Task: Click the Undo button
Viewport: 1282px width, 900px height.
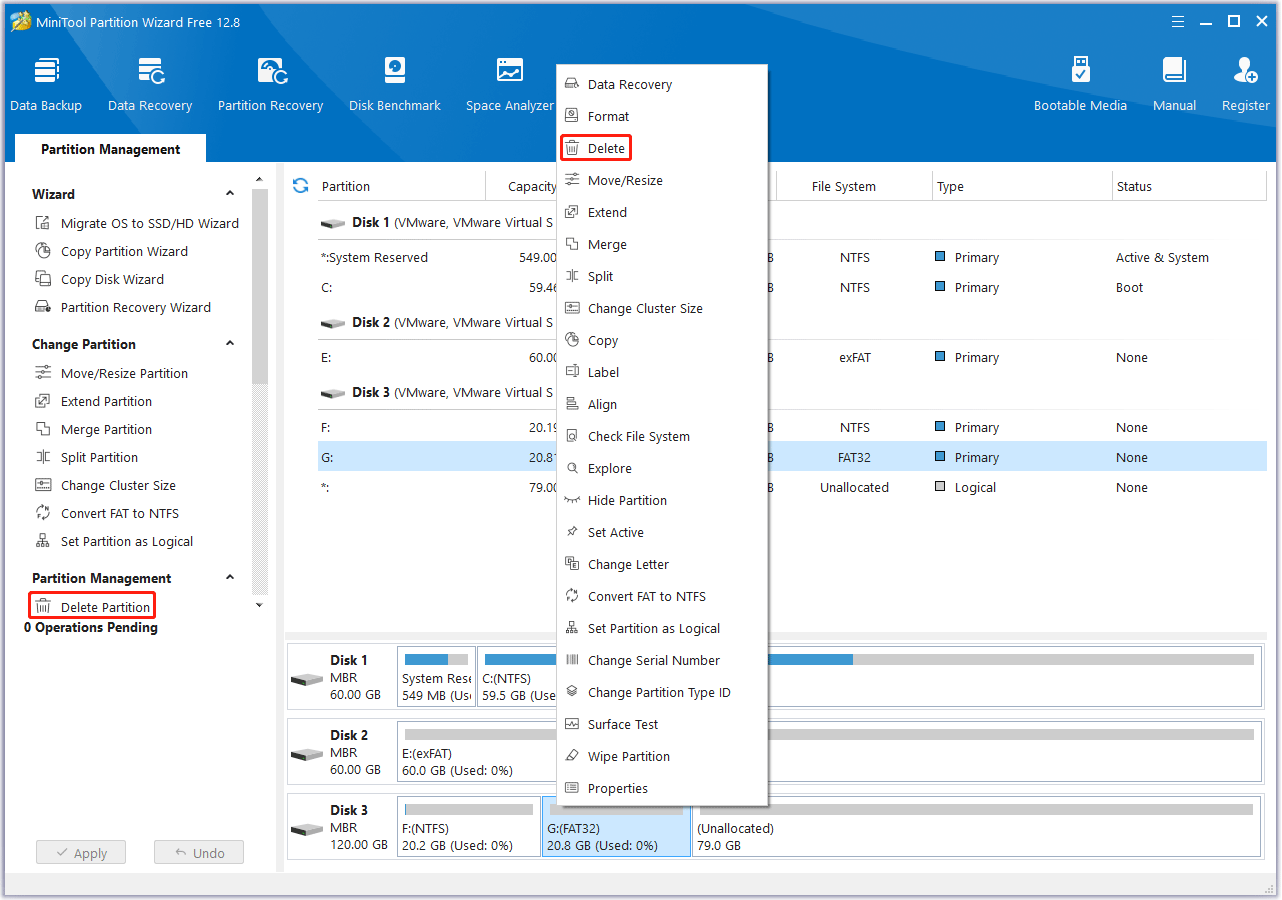Action: pos(199,853)
